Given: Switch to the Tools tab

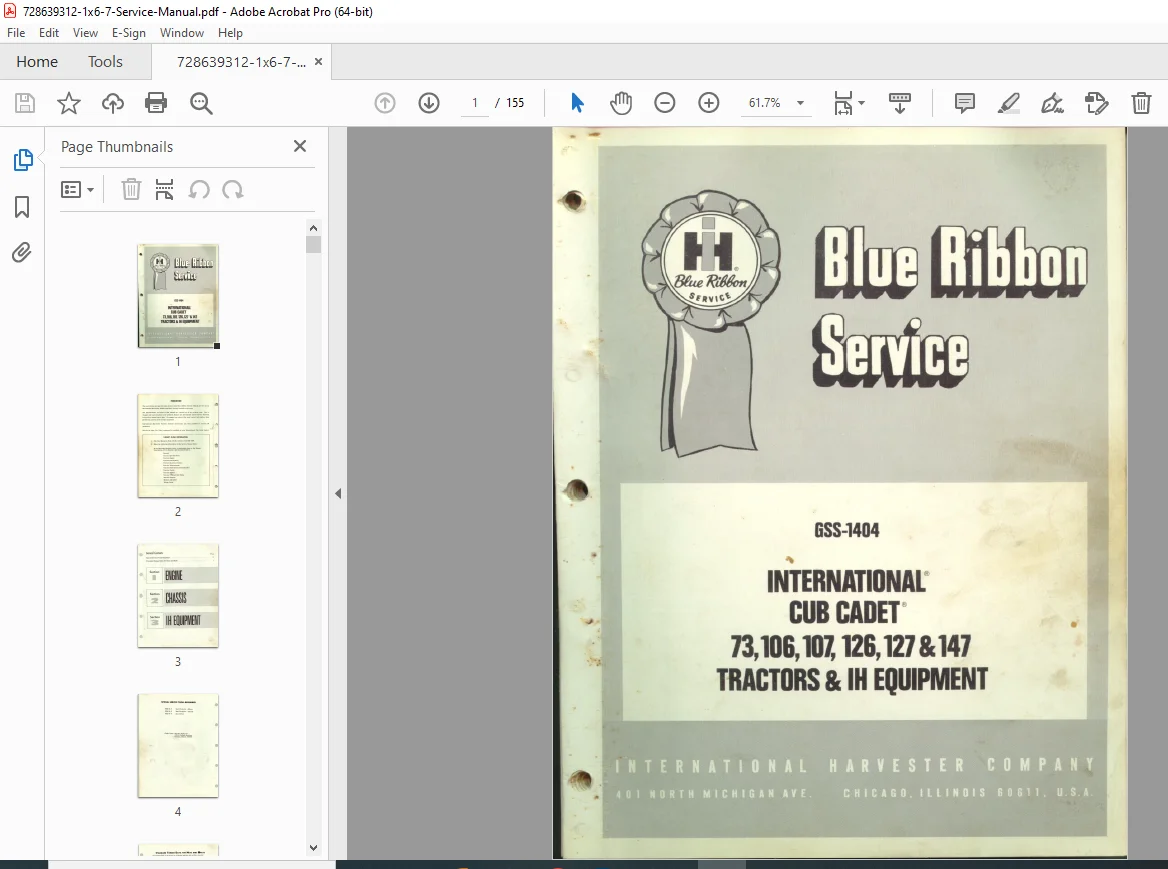Looking at the screenshot, I should [x=105, y=62].
